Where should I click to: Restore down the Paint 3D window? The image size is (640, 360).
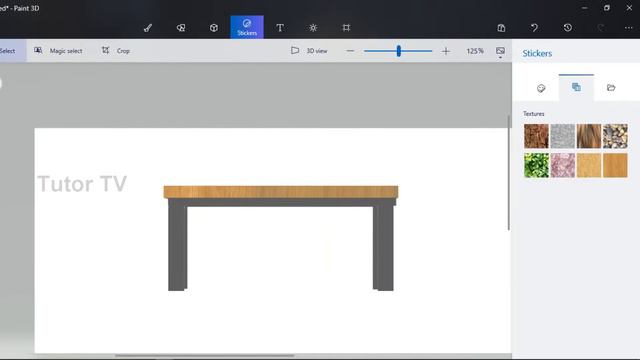(x=607, y=8)
